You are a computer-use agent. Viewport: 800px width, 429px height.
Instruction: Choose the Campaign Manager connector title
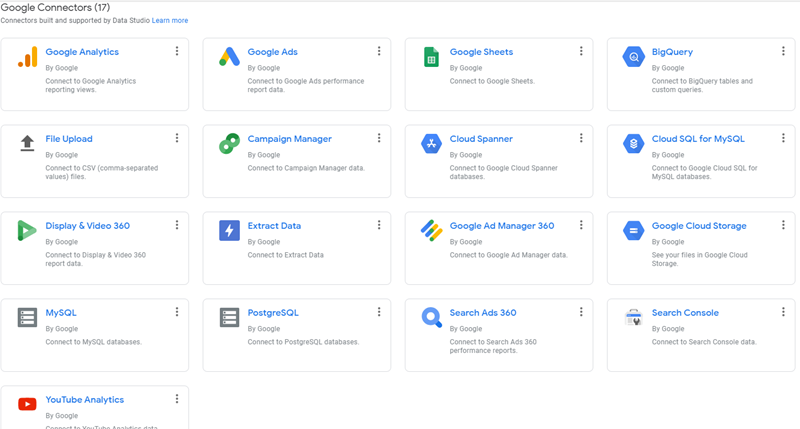[x=289, y=139]
